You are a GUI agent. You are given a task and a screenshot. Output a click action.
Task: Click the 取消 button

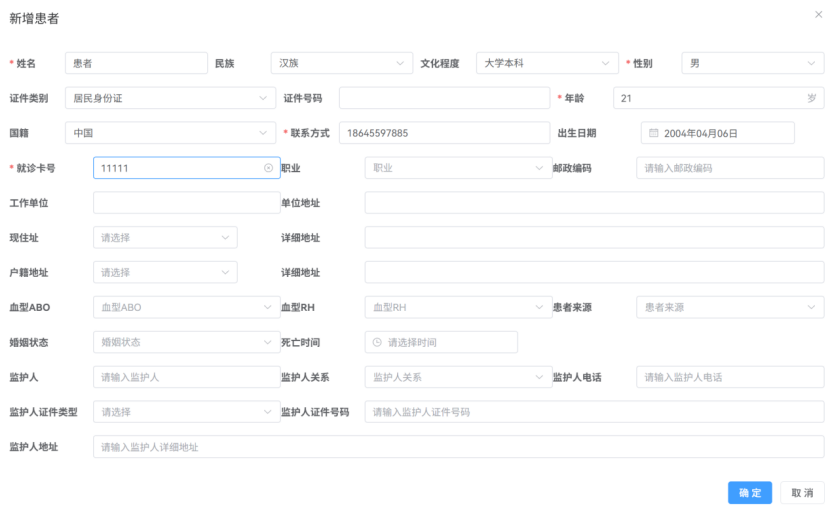(x=802, y=493)
